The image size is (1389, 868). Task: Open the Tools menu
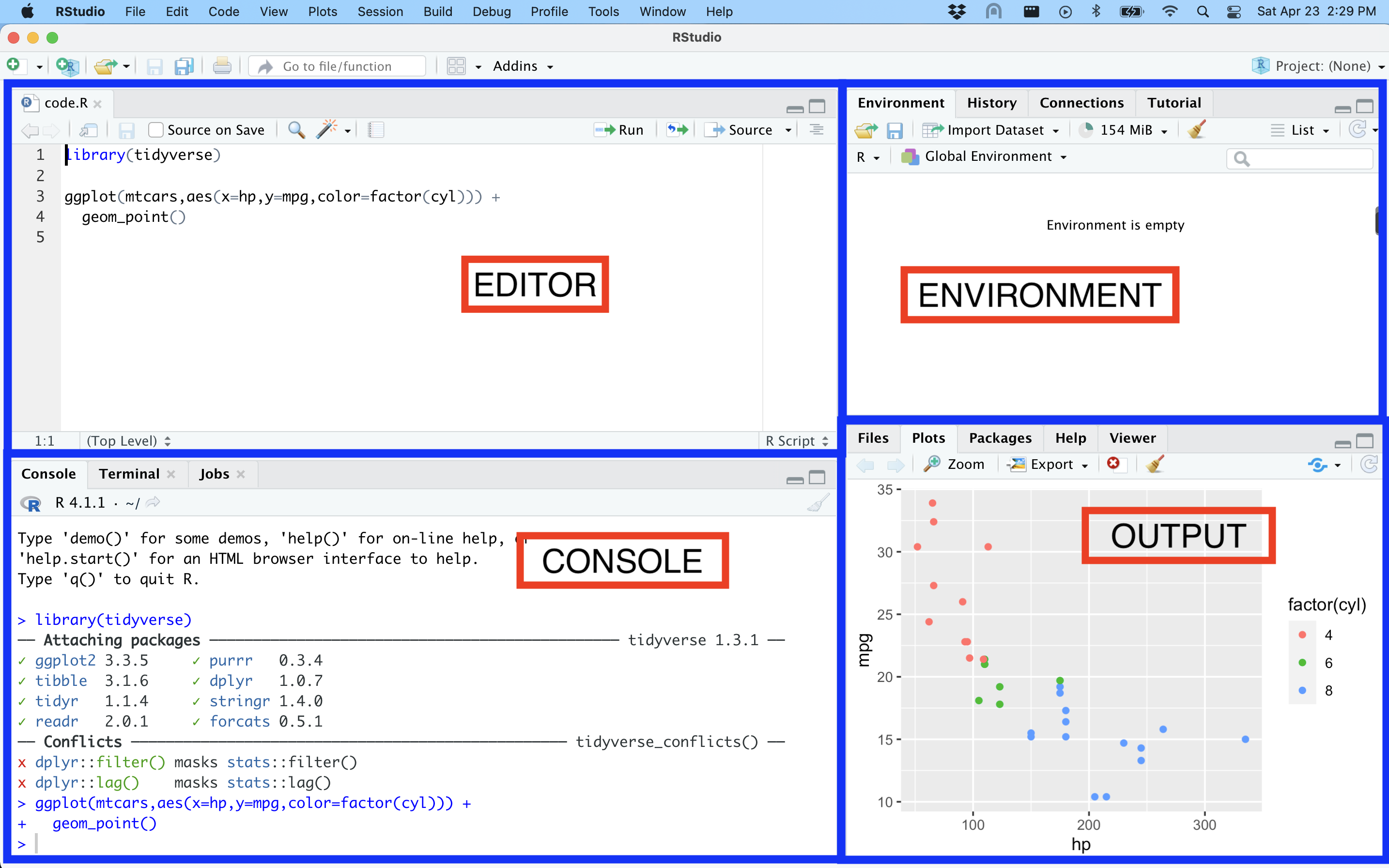point(603,12)
